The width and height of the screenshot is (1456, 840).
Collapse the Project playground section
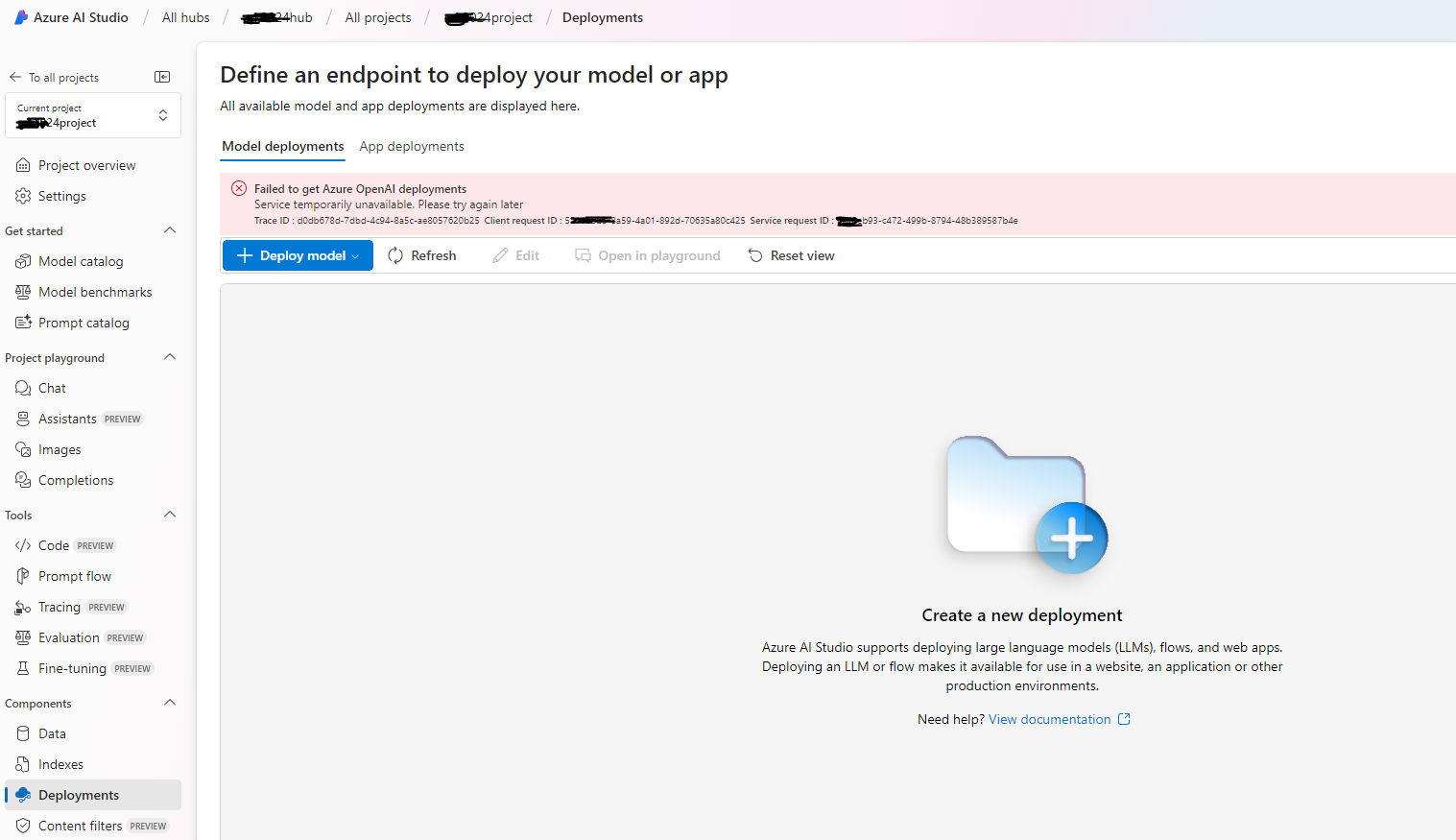click(x=170, y=357)
